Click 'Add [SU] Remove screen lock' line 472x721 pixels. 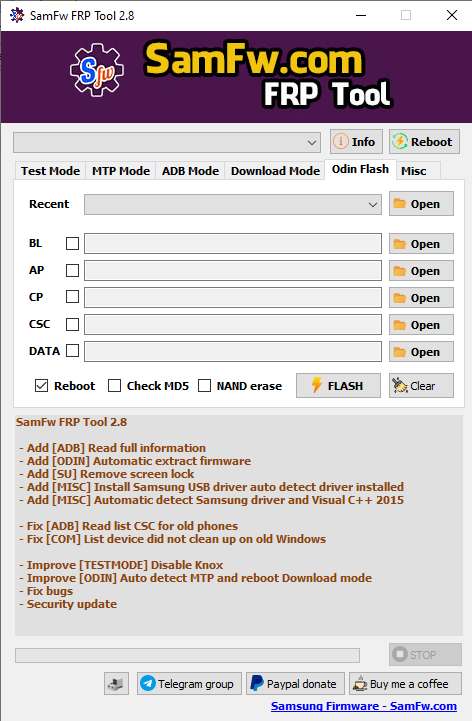coord(107,474)
